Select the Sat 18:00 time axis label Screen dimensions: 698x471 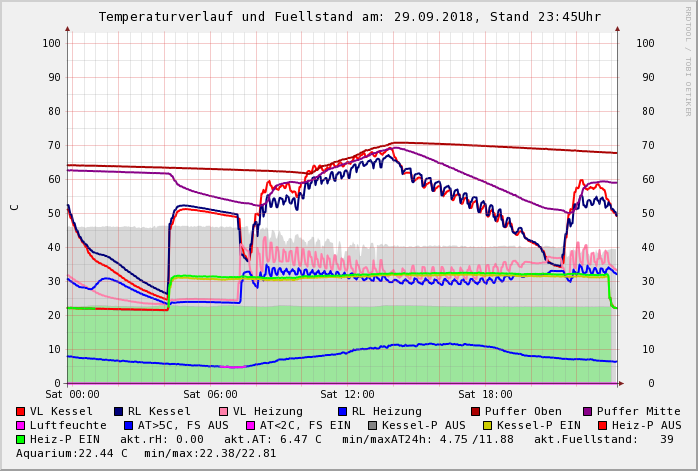click(x=485, y=395)
